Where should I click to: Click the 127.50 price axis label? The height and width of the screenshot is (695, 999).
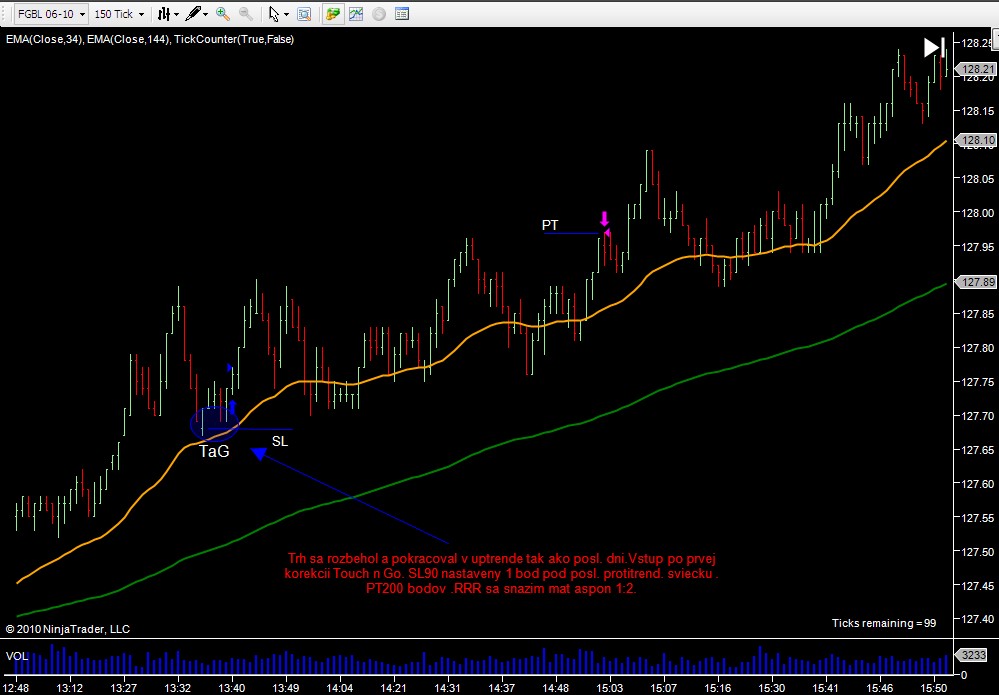[977, 552]
